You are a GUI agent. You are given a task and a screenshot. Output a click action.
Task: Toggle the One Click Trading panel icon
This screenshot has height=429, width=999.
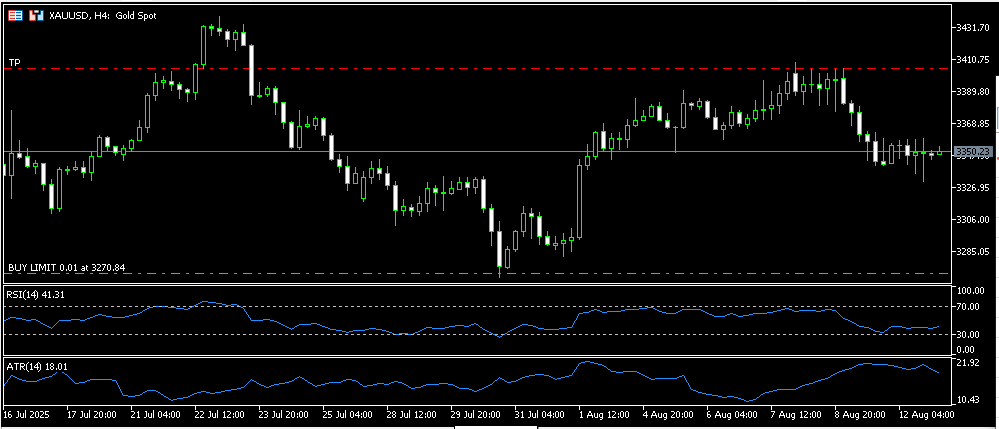pyautogui.click(x=37, y=15)
